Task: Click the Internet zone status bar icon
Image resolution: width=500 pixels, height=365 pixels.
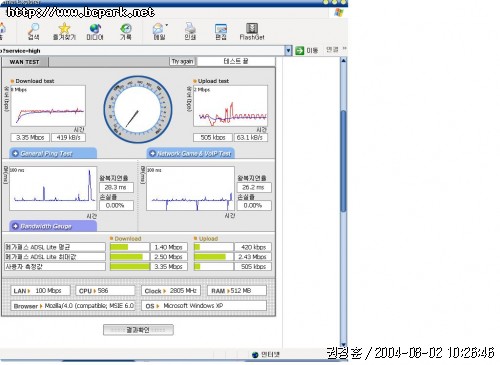Action: coord(256,355)
